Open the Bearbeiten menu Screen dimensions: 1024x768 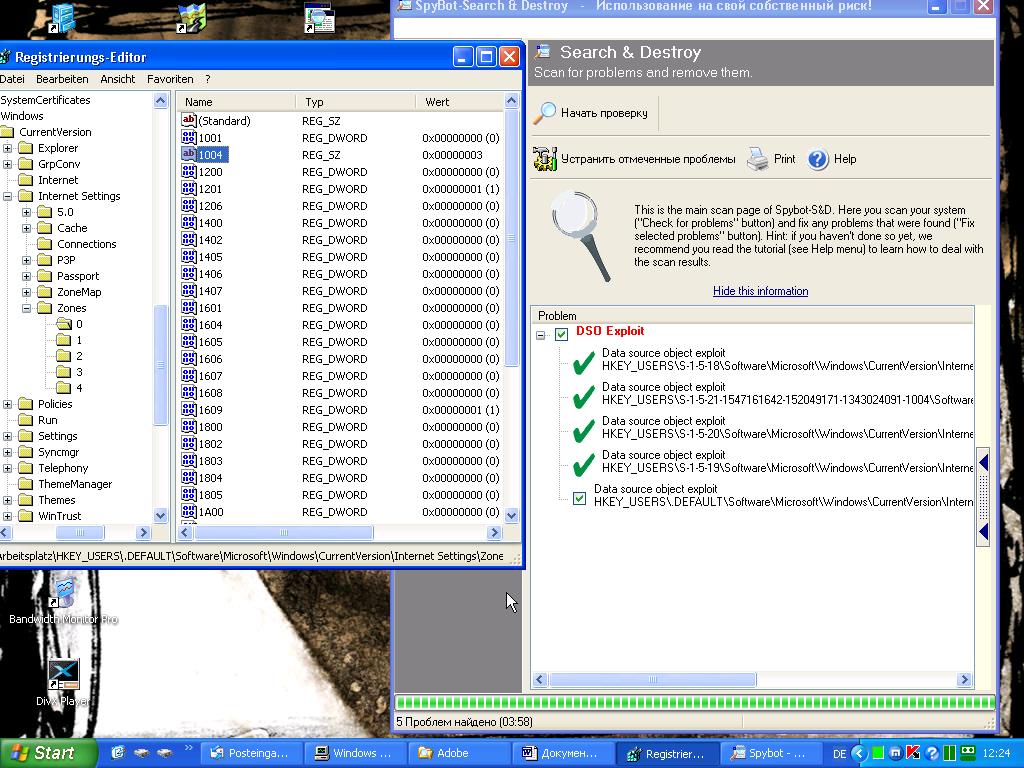pyautogui.click(x=62, y=79)
